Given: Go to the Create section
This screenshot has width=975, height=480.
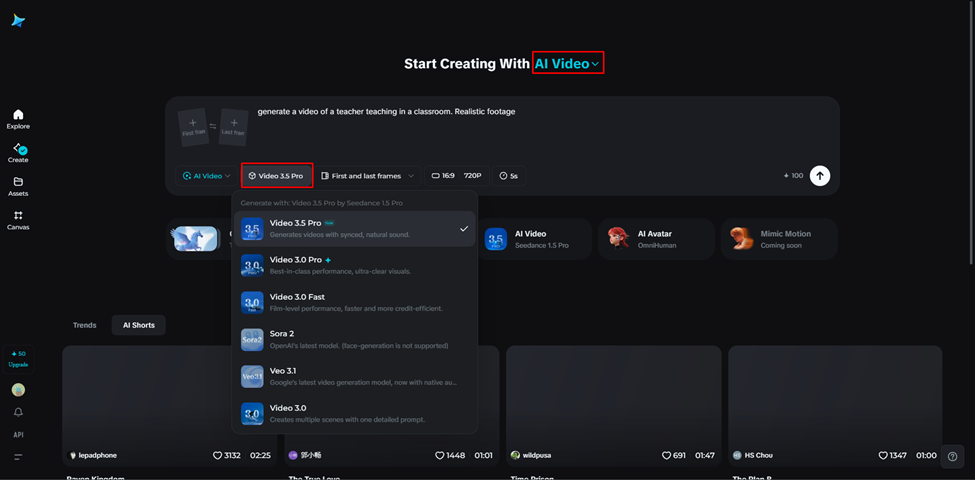Looking at the screenshot, I should tap(18, 152).
